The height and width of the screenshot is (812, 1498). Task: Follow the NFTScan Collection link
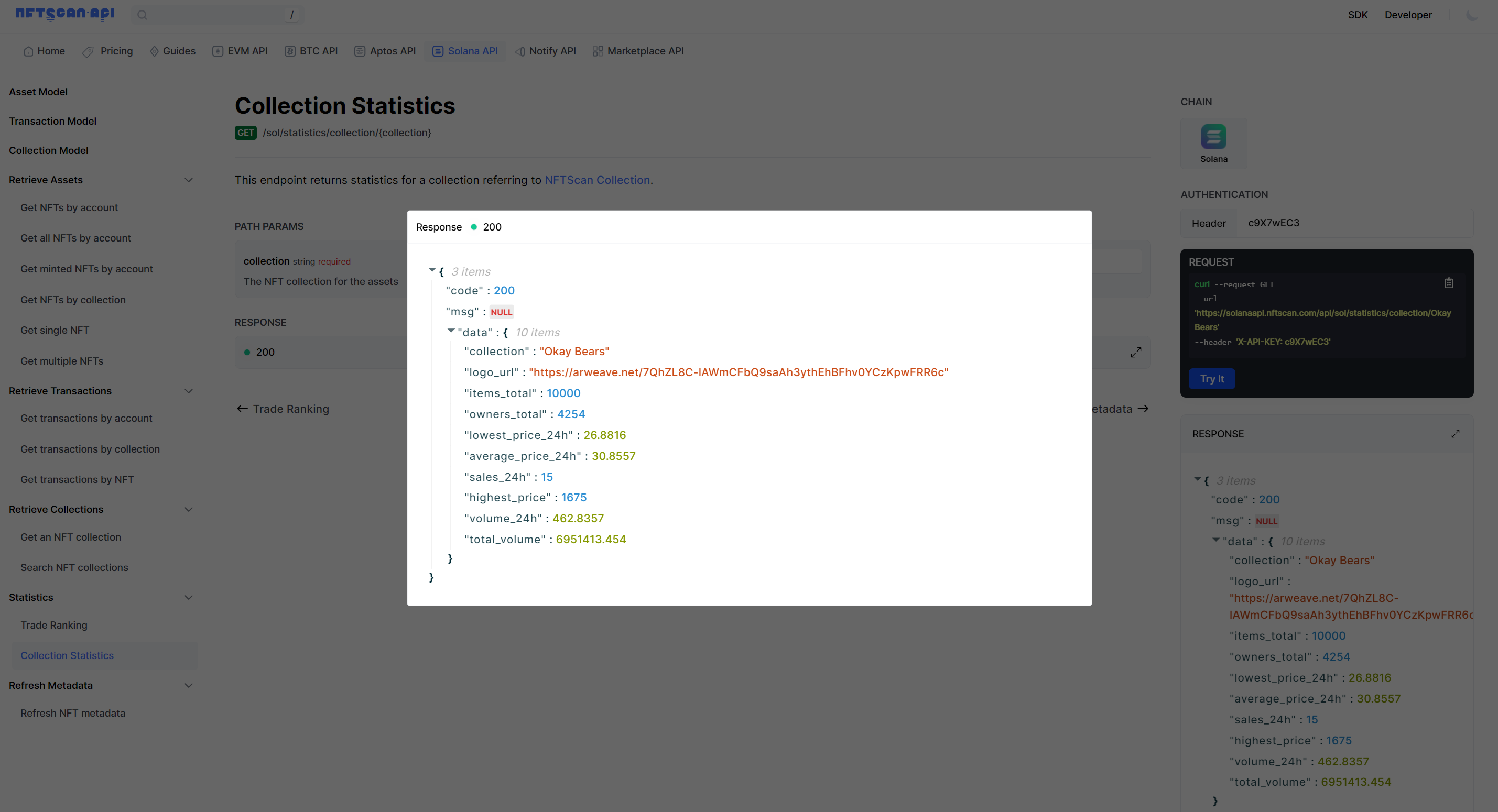point(596,180)
